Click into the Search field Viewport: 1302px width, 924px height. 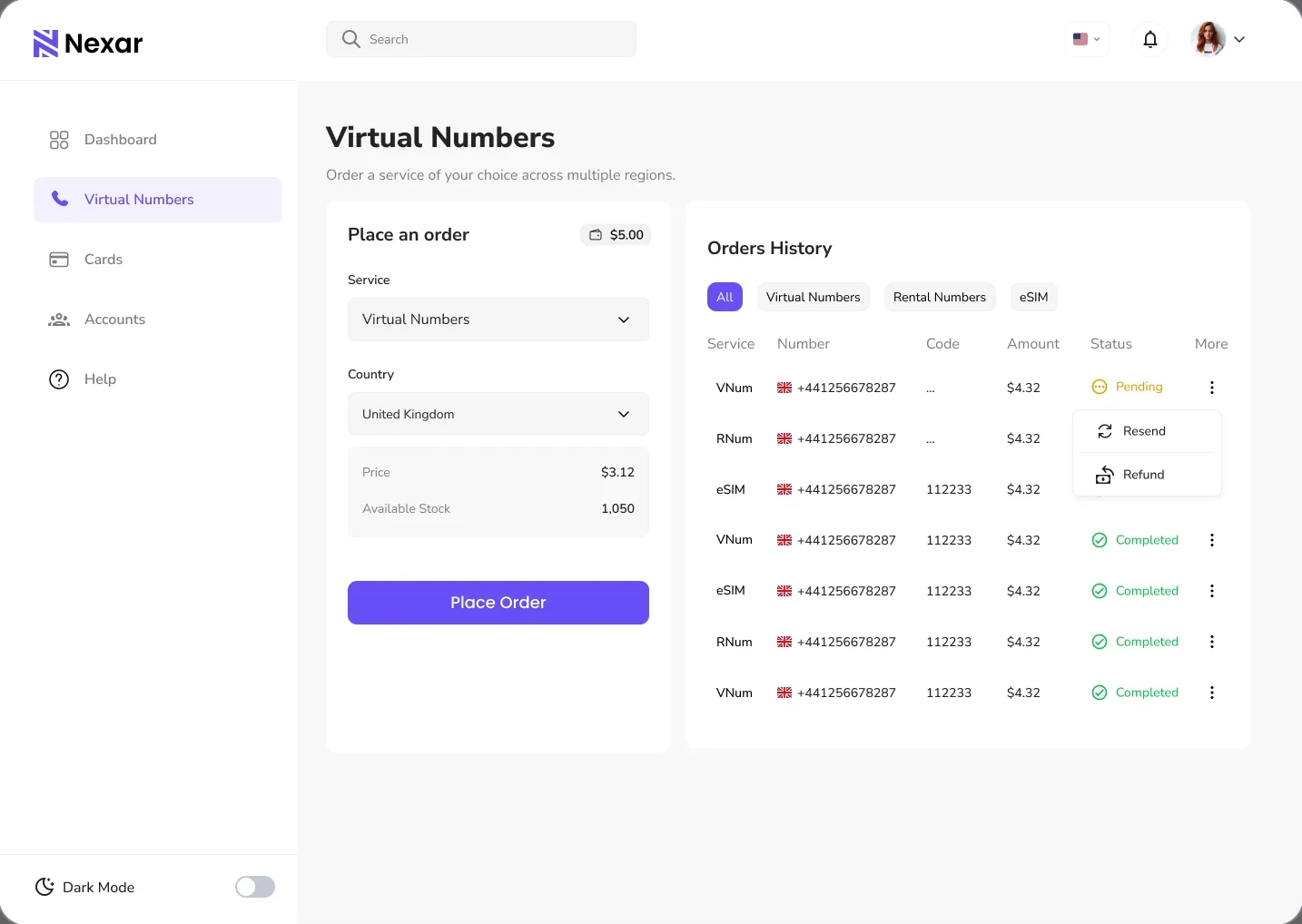pos(481,39)
